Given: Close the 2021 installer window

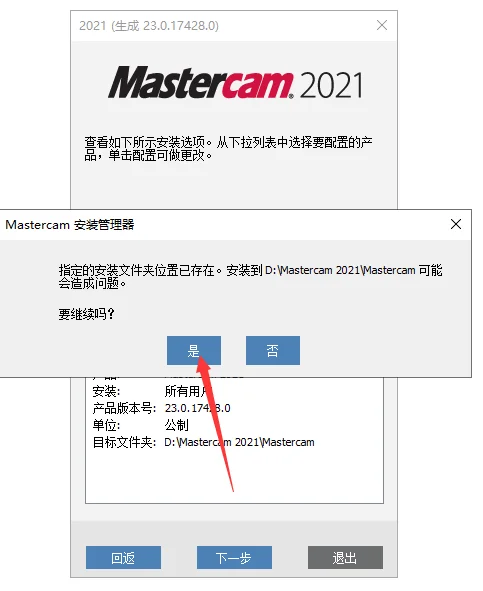Looking at the screenshot, I should click(x=382, y=25).
